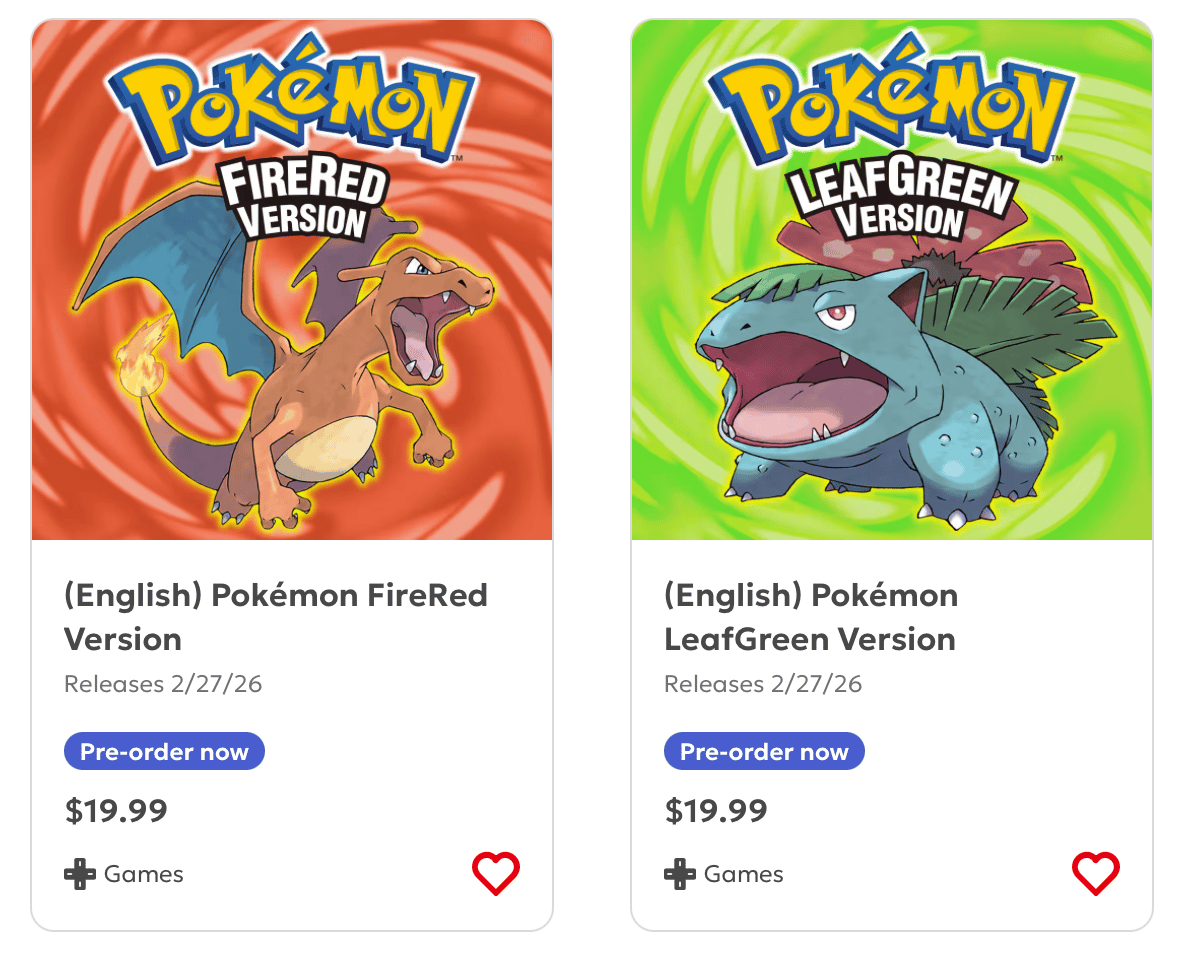Screen dimensions: 1190x958
Task: Select the $19.99 price on LeafGreen card
Action: click(x=716, y=811)
